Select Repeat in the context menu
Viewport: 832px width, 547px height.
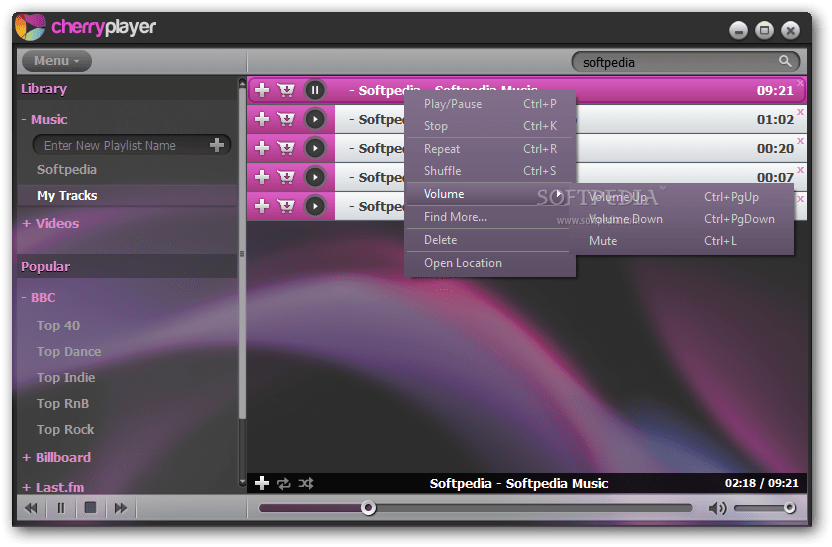[x=490, y=149]
